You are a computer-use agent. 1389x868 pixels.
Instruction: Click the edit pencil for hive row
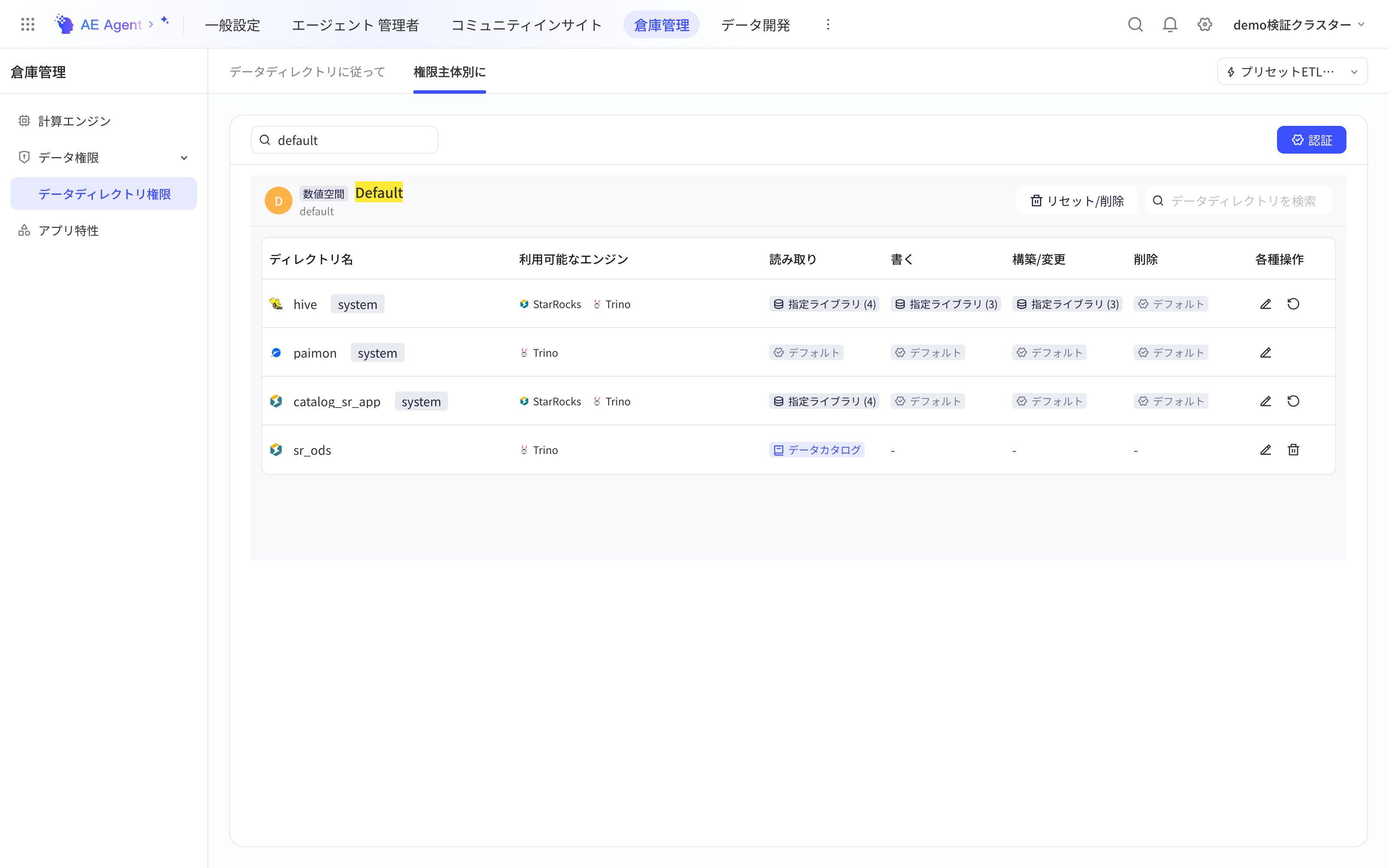pyautogui.click(x=1266, y=304)
